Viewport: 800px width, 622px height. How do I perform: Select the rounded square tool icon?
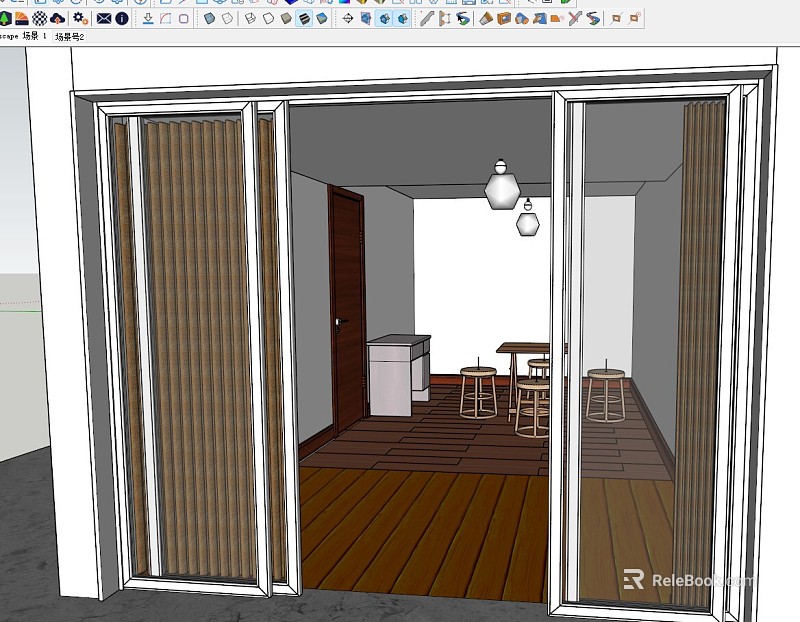tap(184, 19)
